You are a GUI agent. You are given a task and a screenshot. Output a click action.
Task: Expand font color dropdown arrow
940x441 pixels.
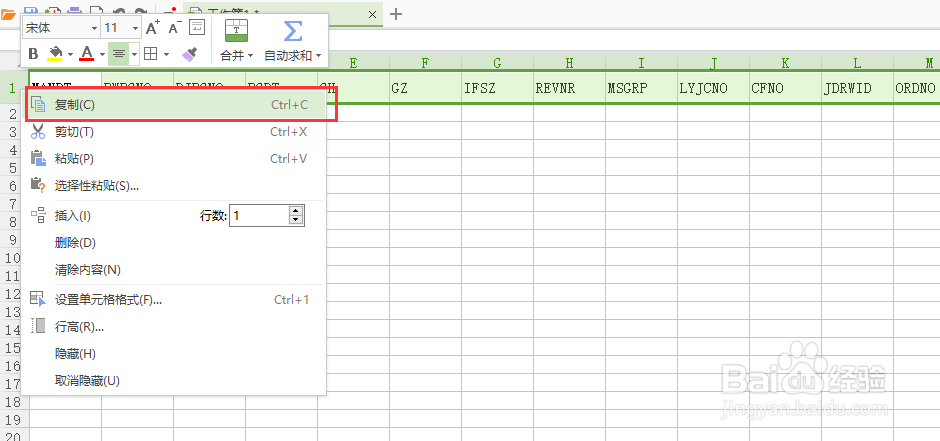click(x=102, y=55)
